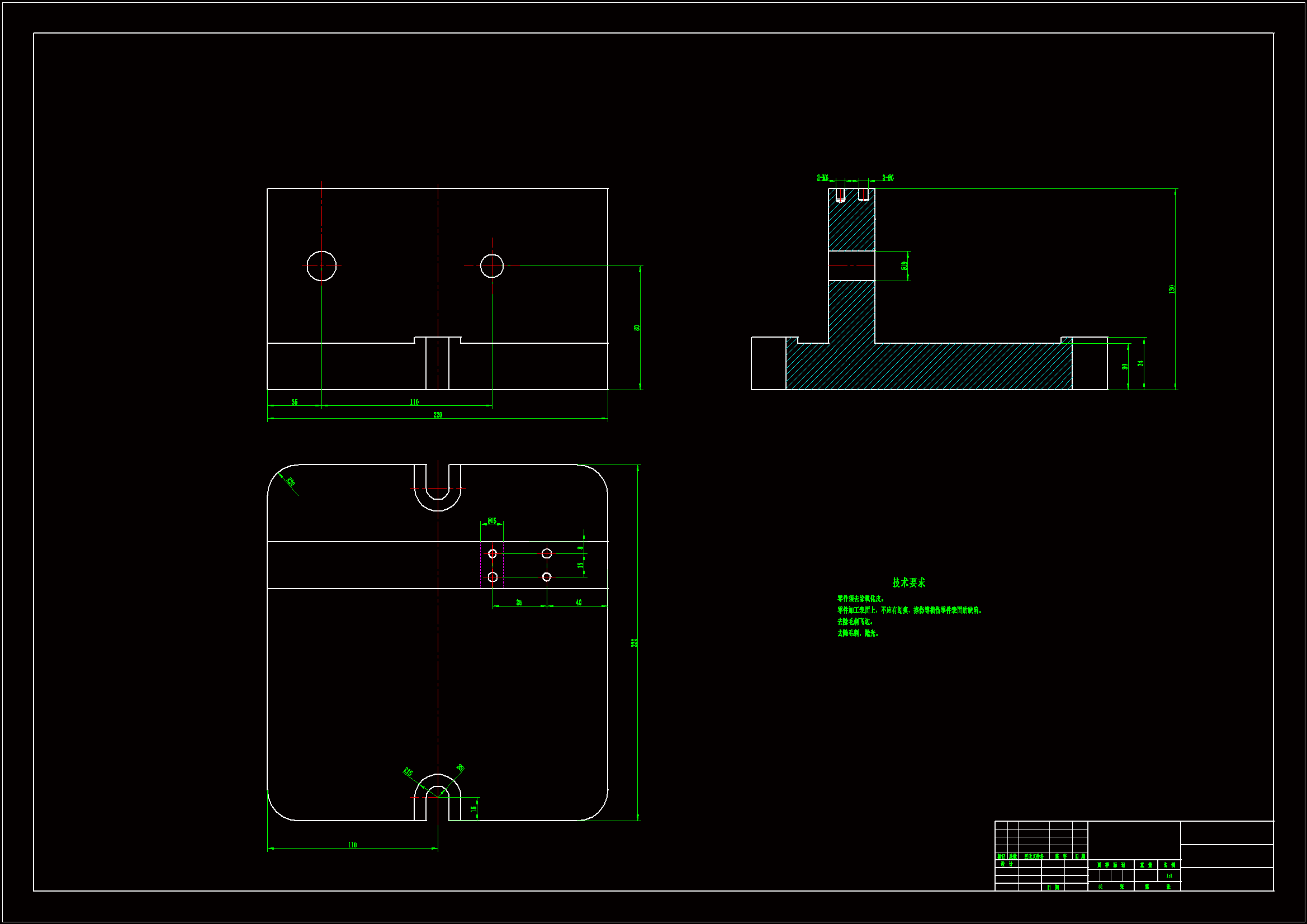Select the R15 slot radius label
This screenshot has height=924, width=1307.
pyautogui.click(x=408, y=772)
